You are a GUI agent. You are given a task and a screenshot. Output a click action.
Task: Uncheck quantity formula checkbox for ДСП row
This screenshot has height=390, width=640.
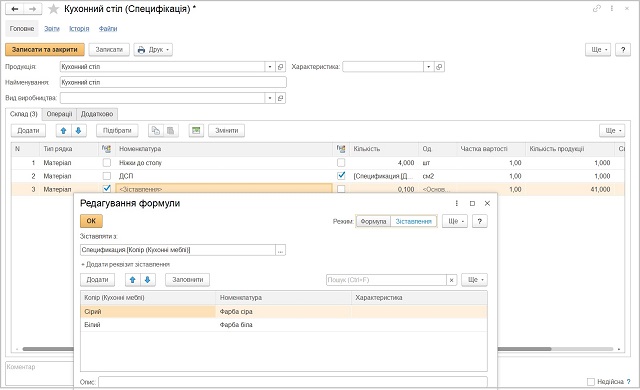[x=341, y=176]
